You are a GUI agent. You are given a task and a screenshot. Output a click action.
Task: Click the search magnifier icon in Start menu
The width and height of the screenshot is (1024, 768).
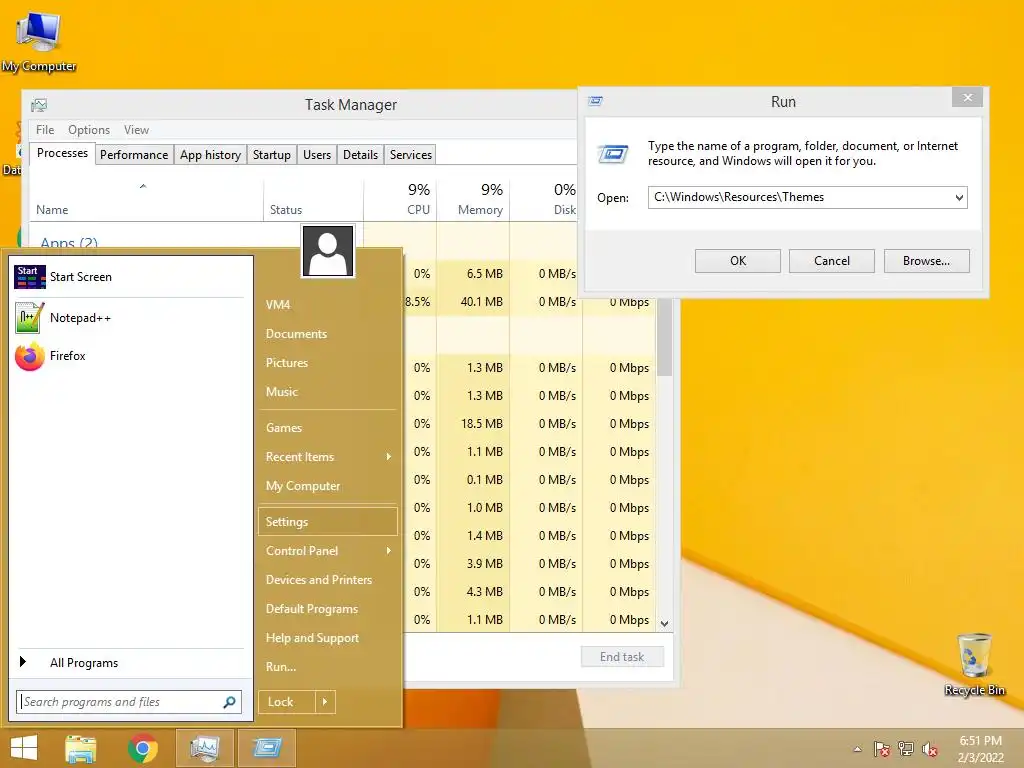(x=229, y=702)
